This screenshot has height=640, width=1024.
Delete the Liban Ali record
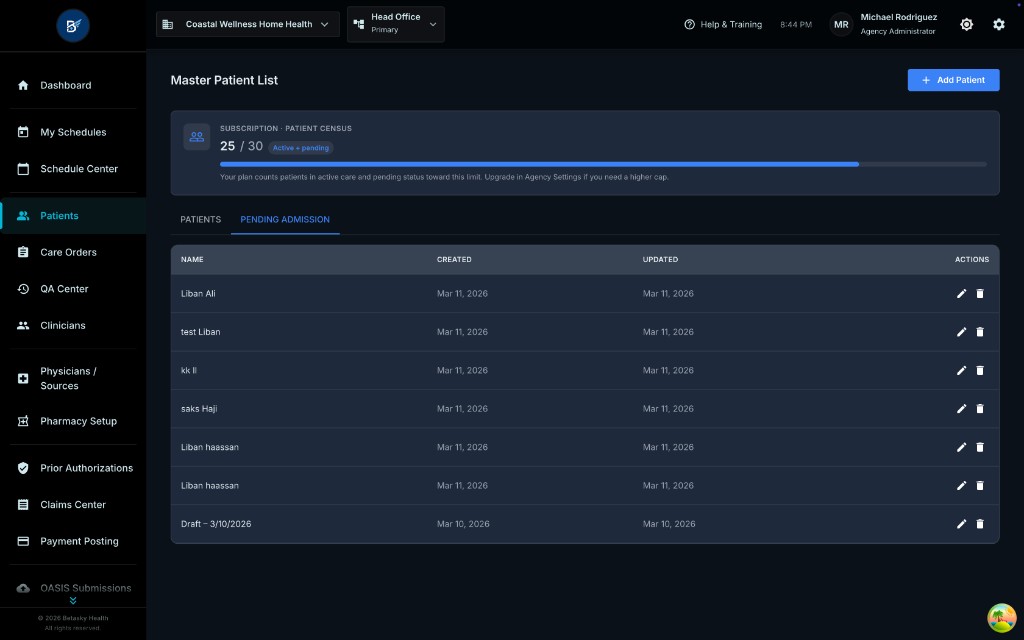980,293
